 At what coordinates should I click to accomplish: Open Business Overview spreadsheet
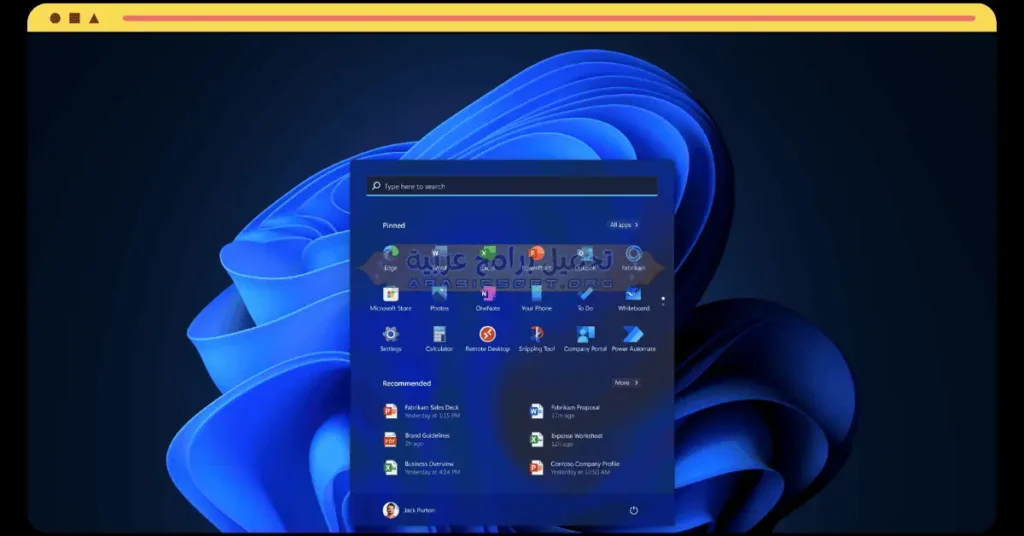point(422,467)
